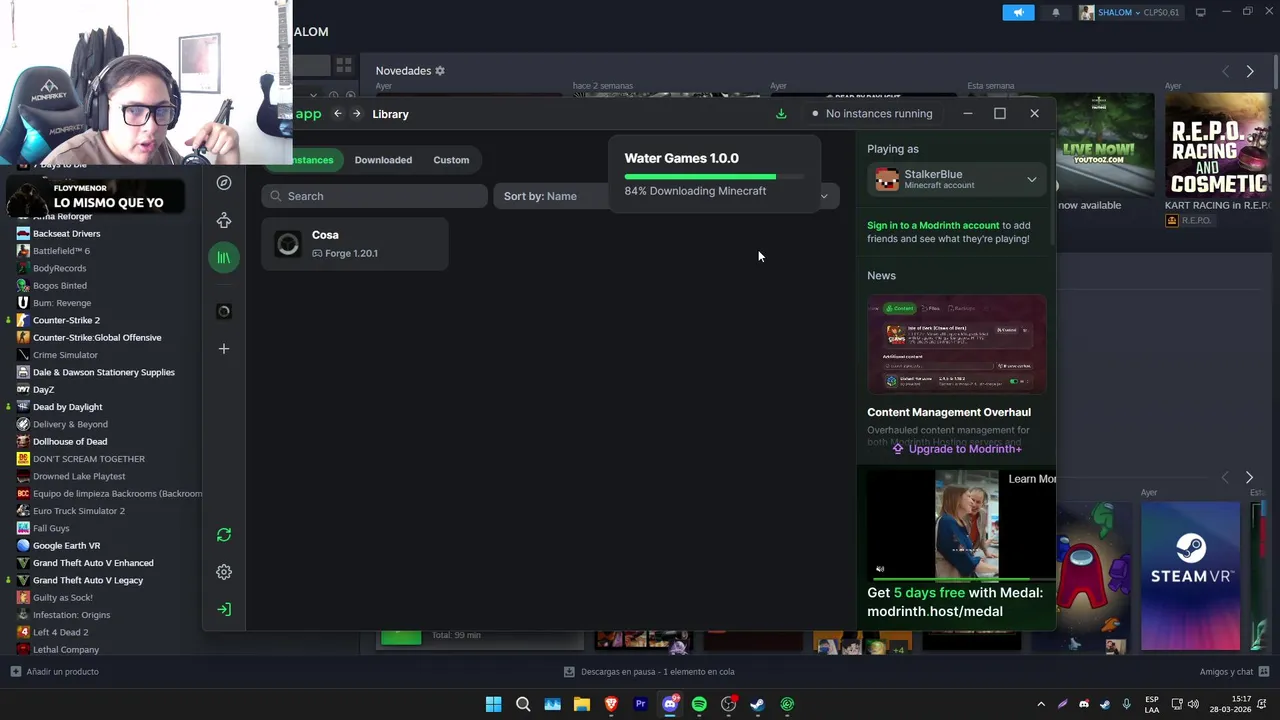
Task: Select Counter-Strike 2 in Steam library
Action: pyautogui.click(x=66, y=320)
